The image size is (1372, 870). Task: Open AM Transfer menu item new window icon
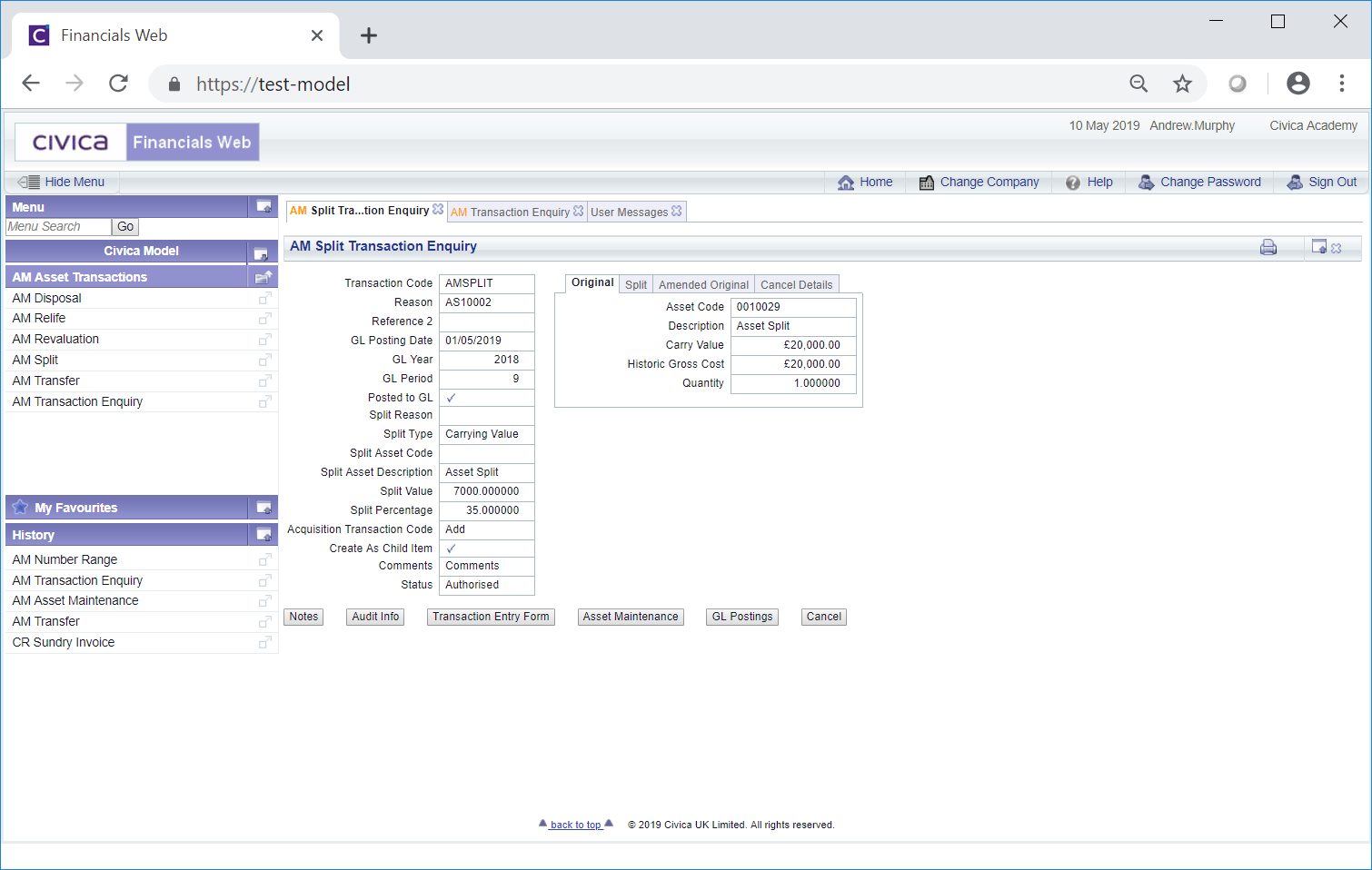pyautogui.click(x=264, y=381)
